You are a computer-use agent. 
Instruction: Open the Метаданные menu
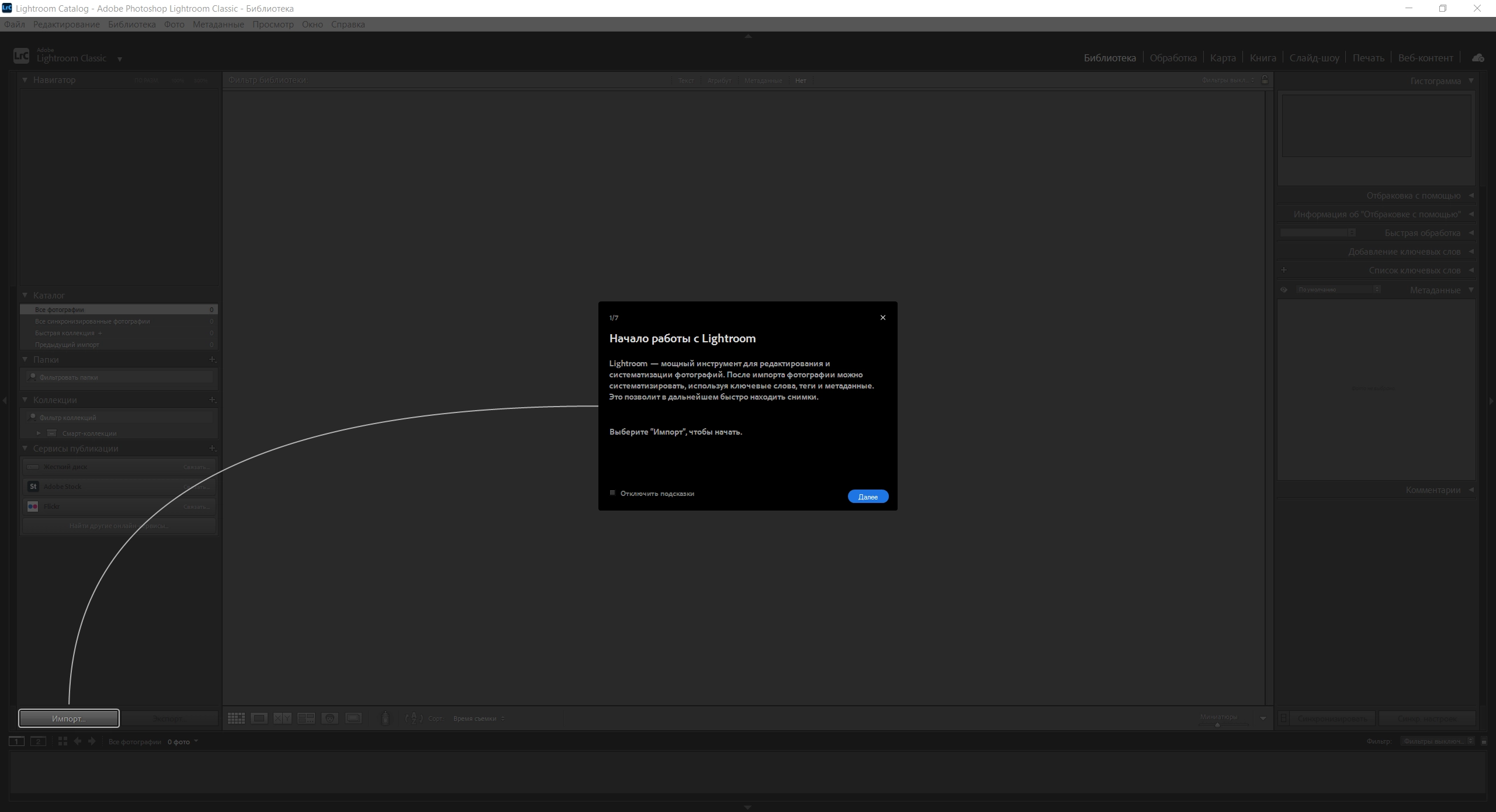pos(219,24)
